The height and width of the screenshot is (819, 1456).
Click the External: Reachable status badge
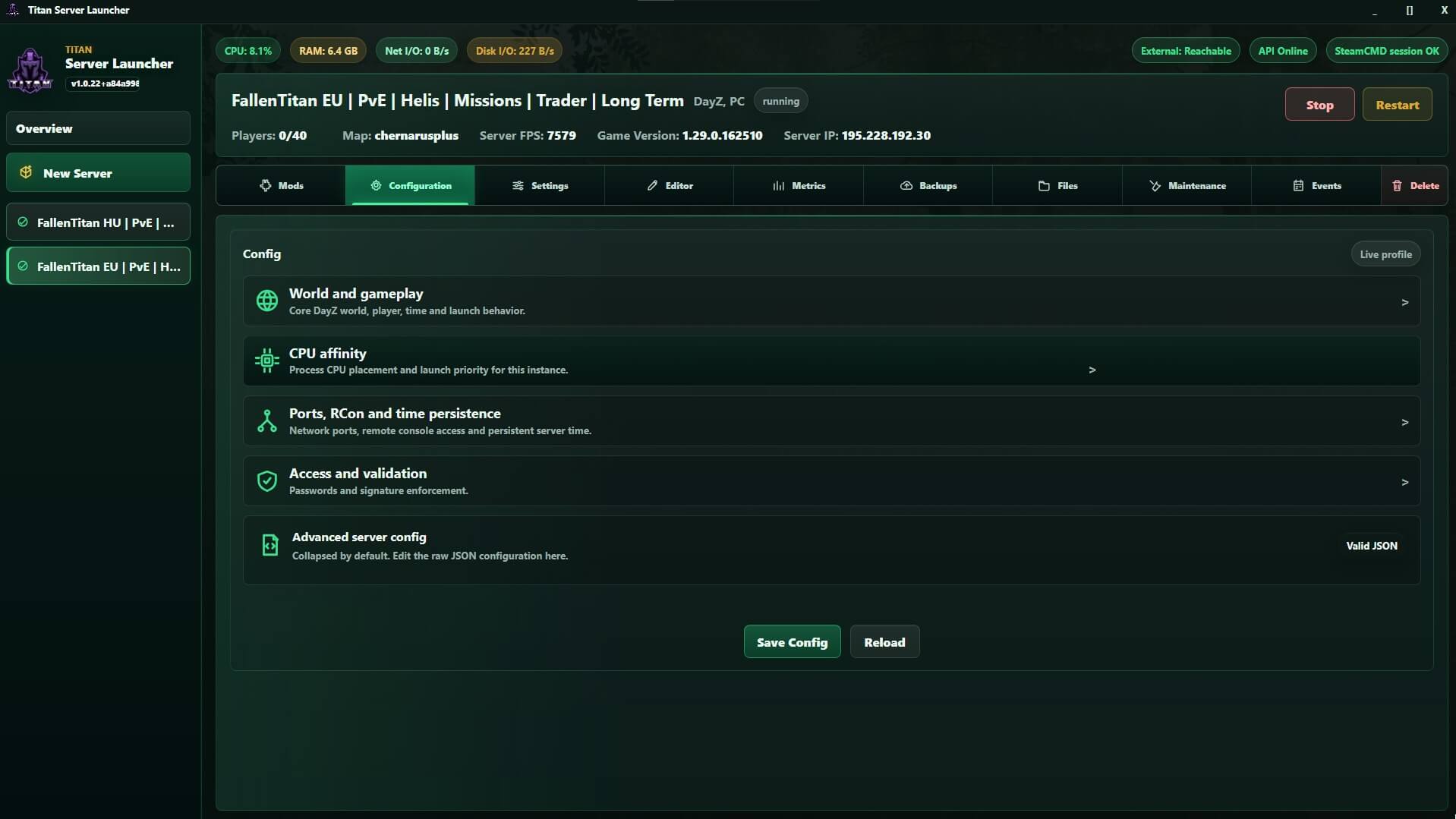click(1186, 51)
